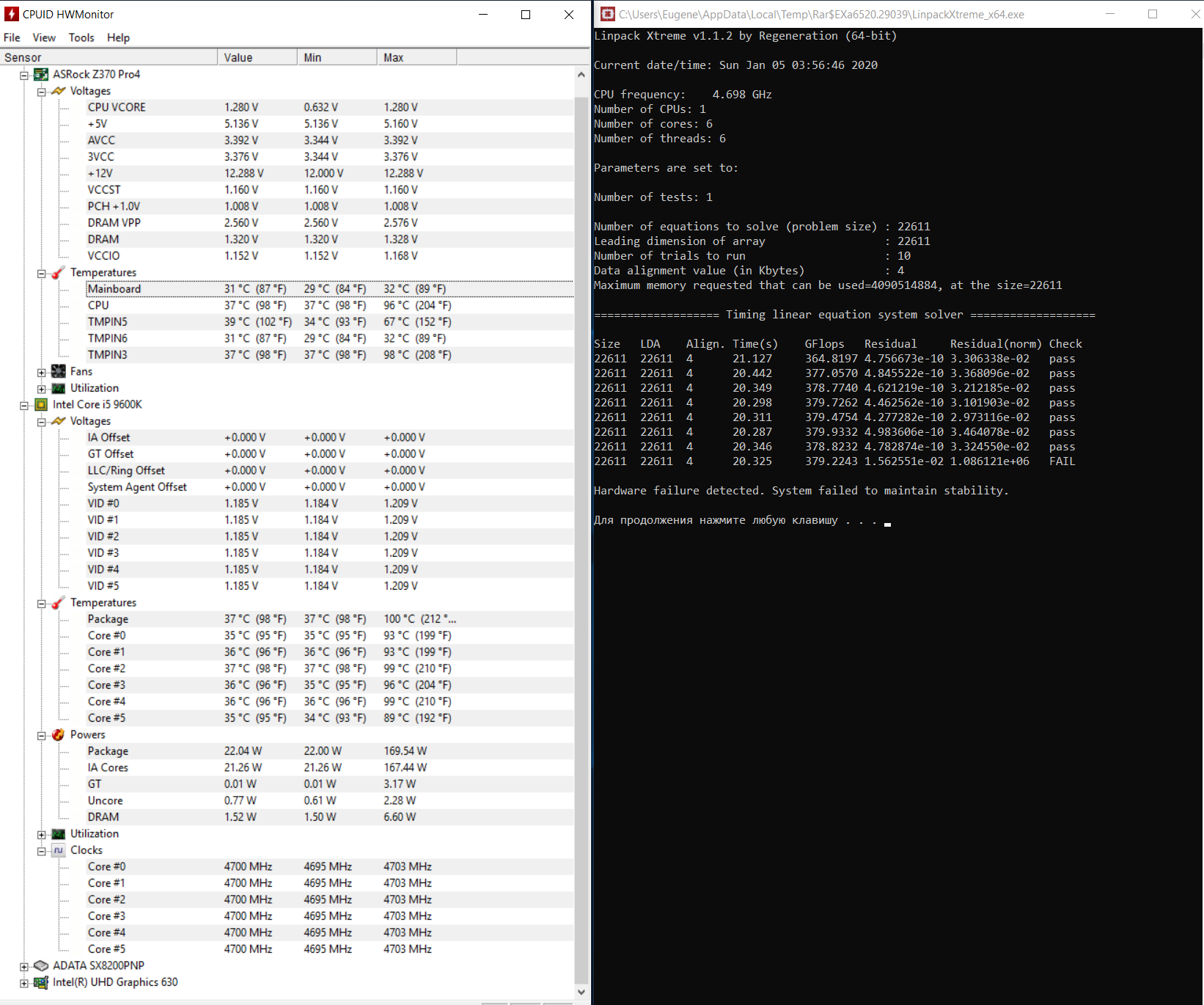The width and height of the screenshot is (1204, 1005).
Task: Select the IA Cores power row
Action: [330, 767]
